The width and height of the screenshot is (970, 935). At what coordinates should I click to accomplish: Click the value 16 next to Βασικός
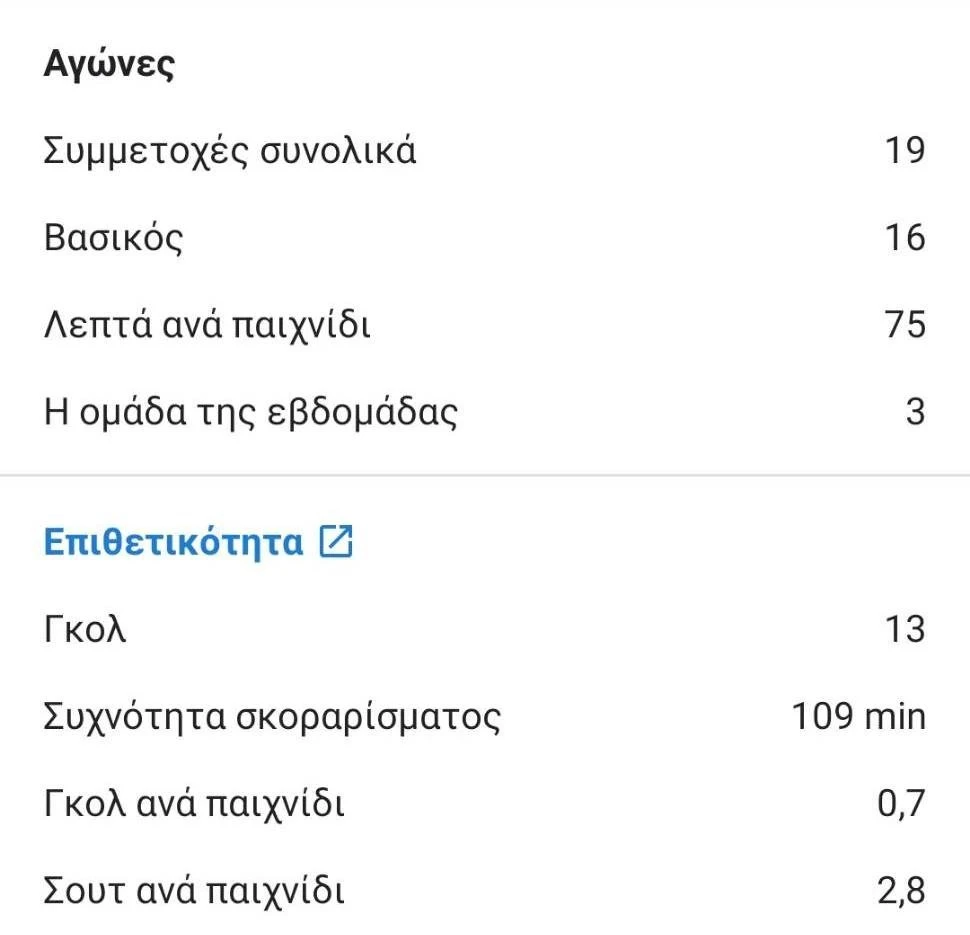909,238
